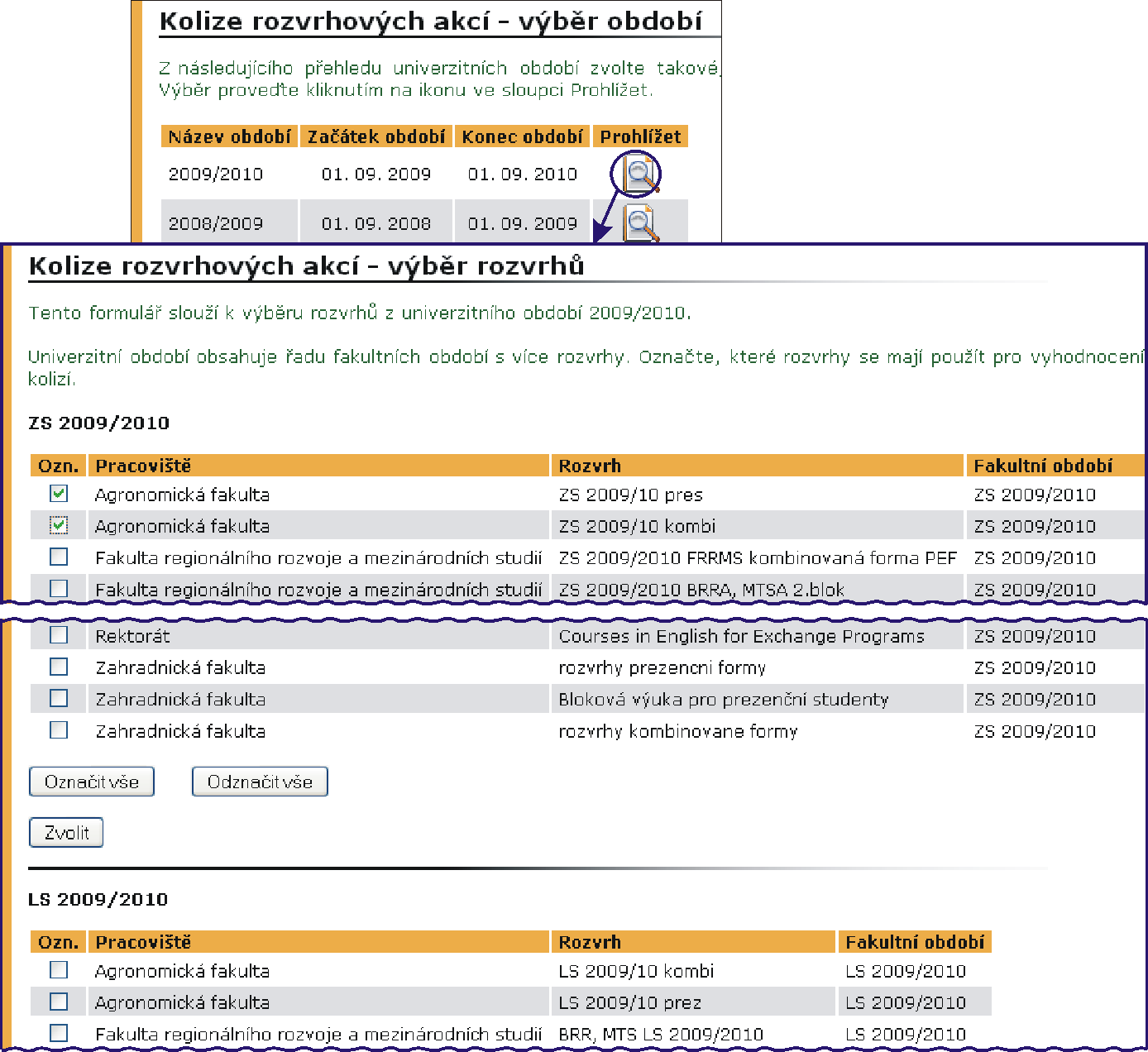Click the ZS table Ozn. column header
The height and width of the screenshot is (1052, 1148).
[x=58, y=466]
